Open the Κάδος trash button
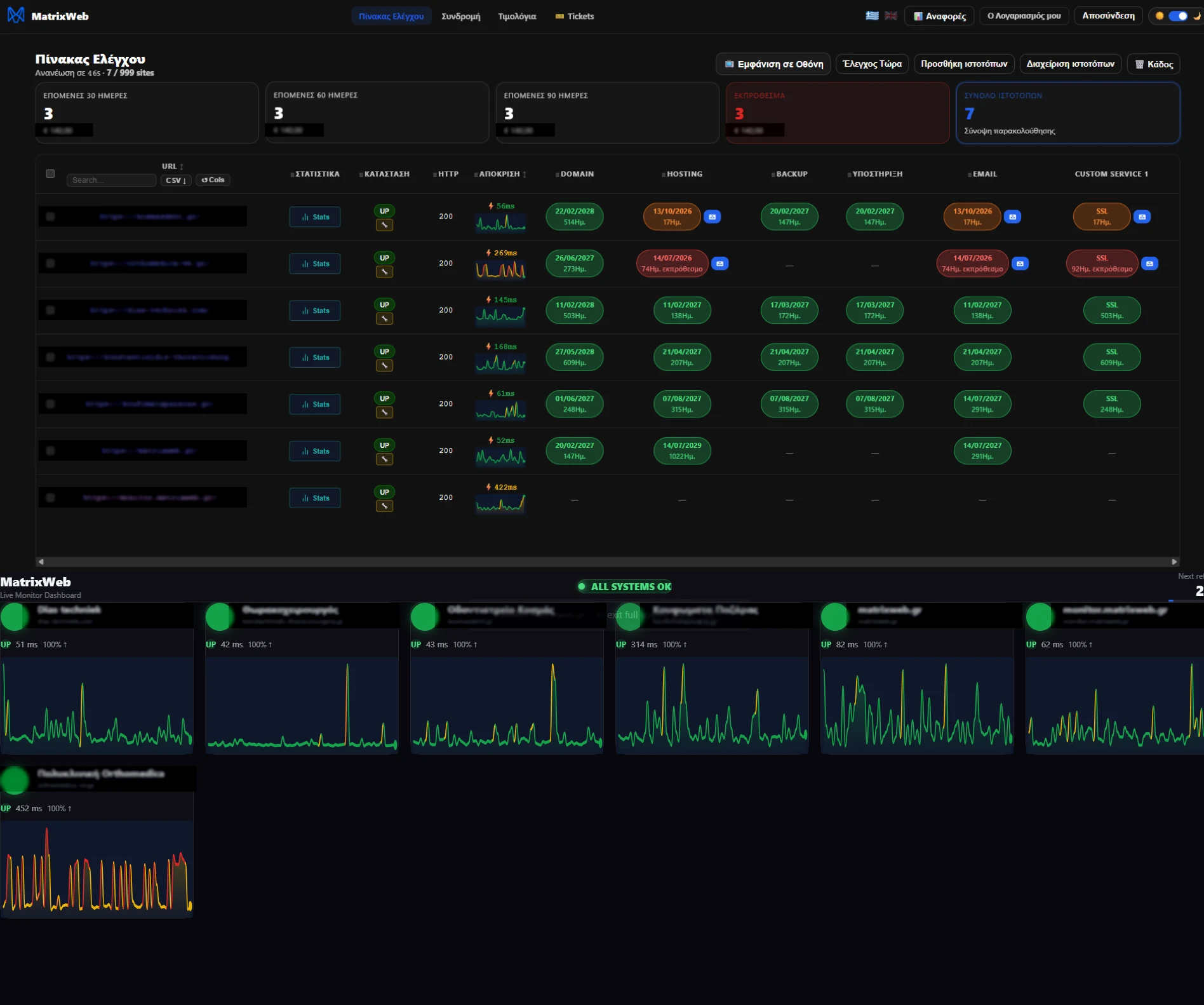 [x=1154, y=64]
